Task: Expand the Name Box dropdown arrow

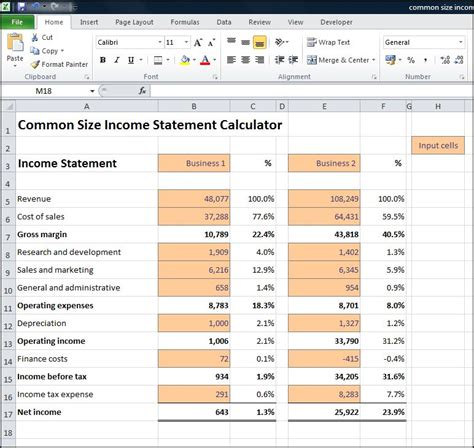Action: 92,91
